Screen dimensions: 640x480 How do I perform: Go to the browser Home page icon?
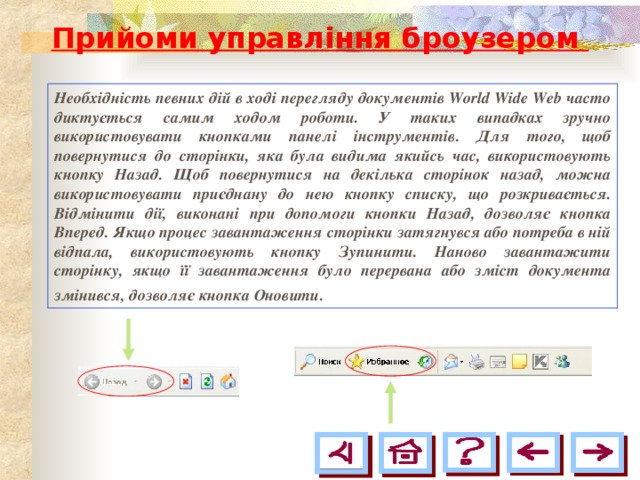coord(228,381)
